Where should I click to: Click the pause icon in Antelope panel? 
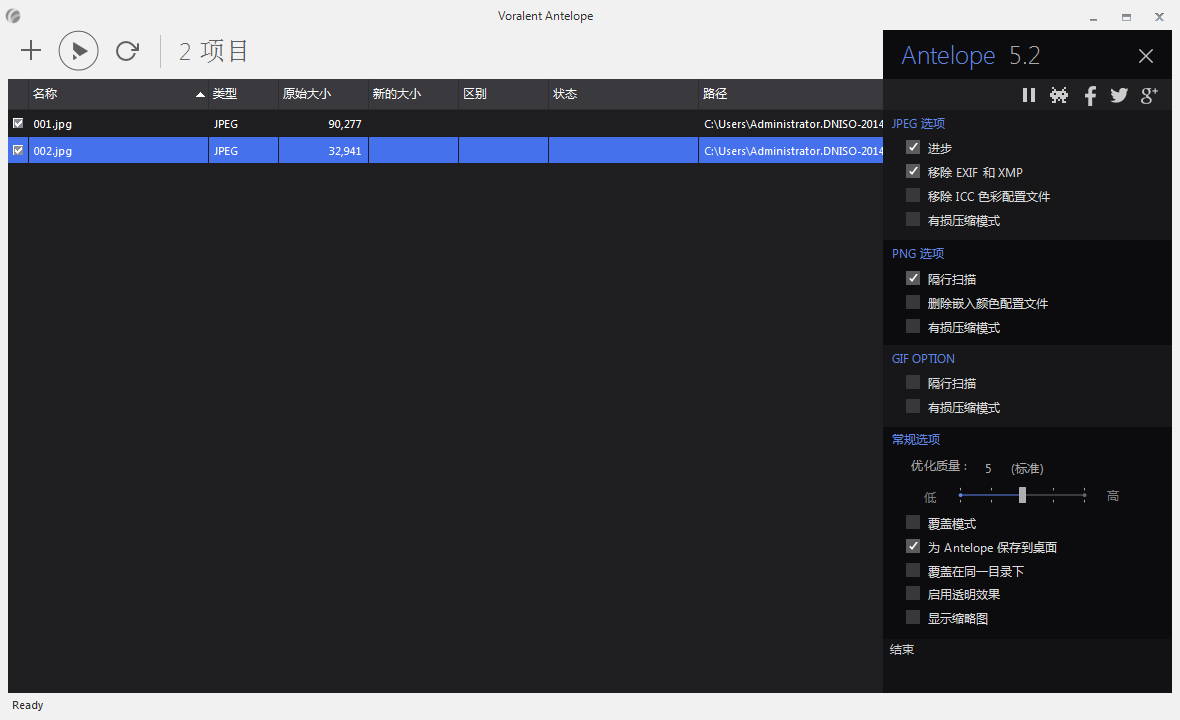pyautogui.click(x=1029, y=95)
